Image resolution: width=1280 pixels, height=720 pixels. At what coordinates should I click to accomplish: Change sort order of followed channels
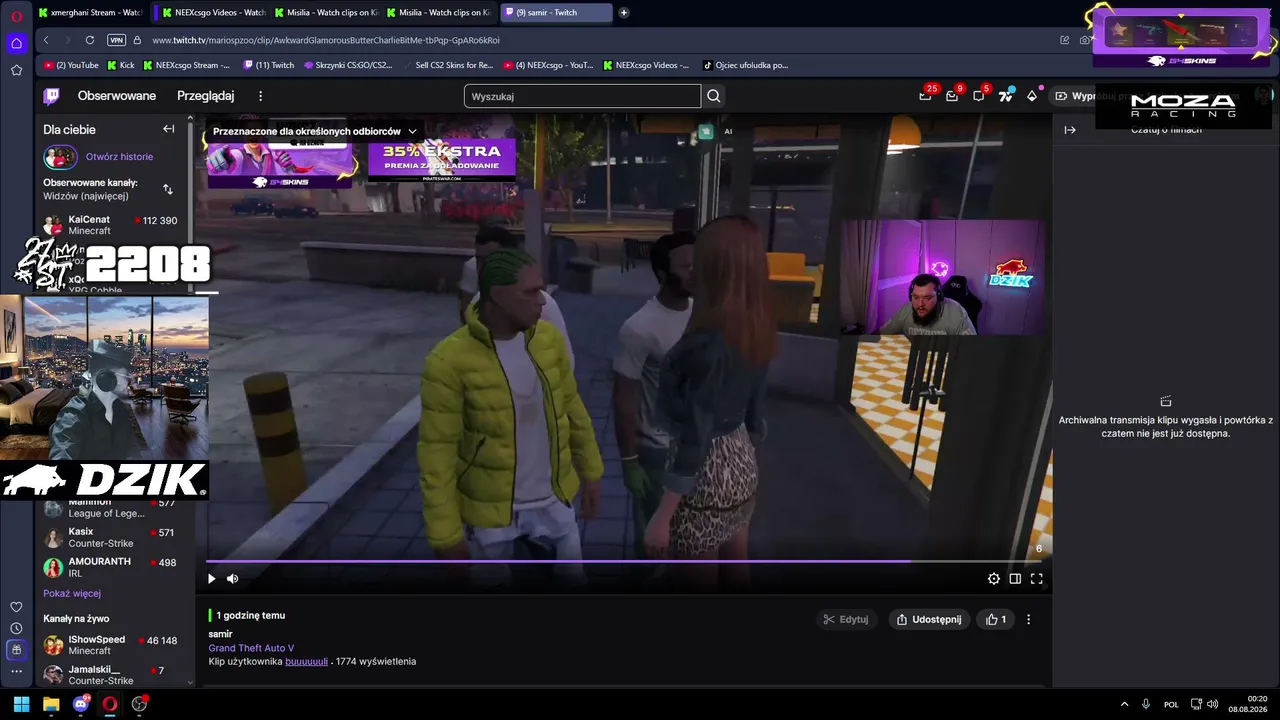(168, 189)
